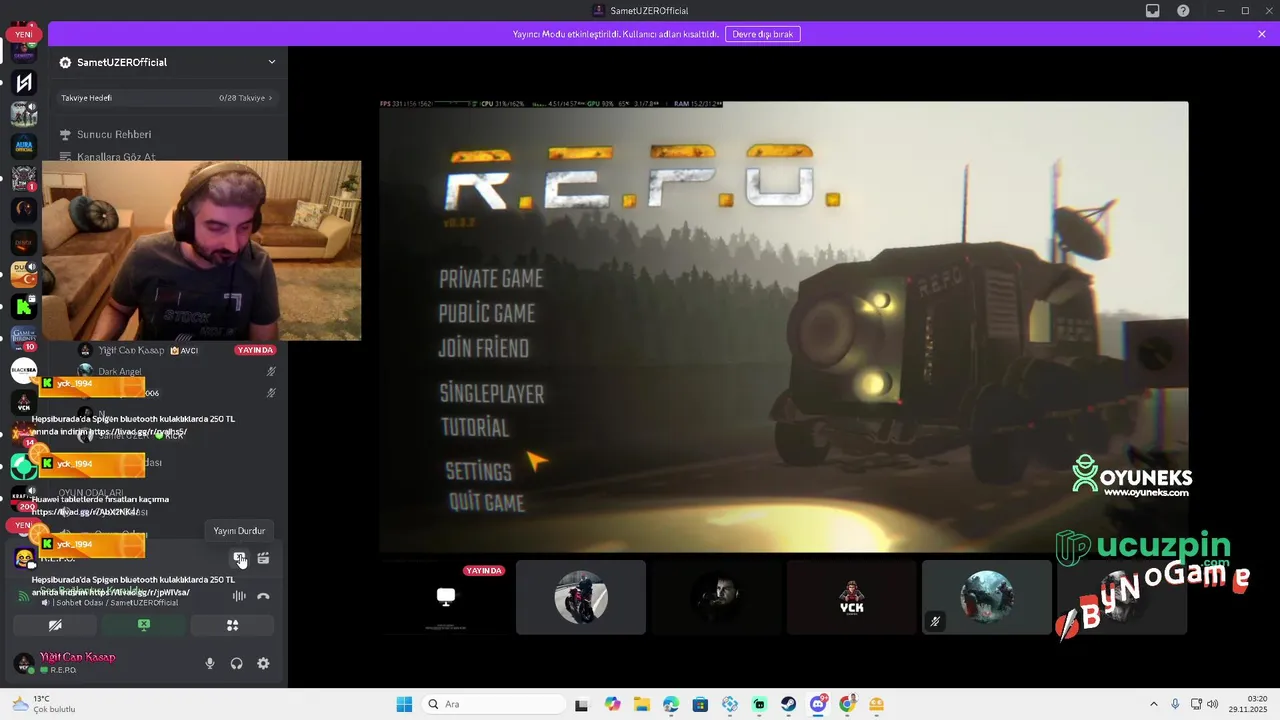Screen dimensions: 1280x720
Task: Select the motorcycle avatar participant tile
Action: (581, 597)
